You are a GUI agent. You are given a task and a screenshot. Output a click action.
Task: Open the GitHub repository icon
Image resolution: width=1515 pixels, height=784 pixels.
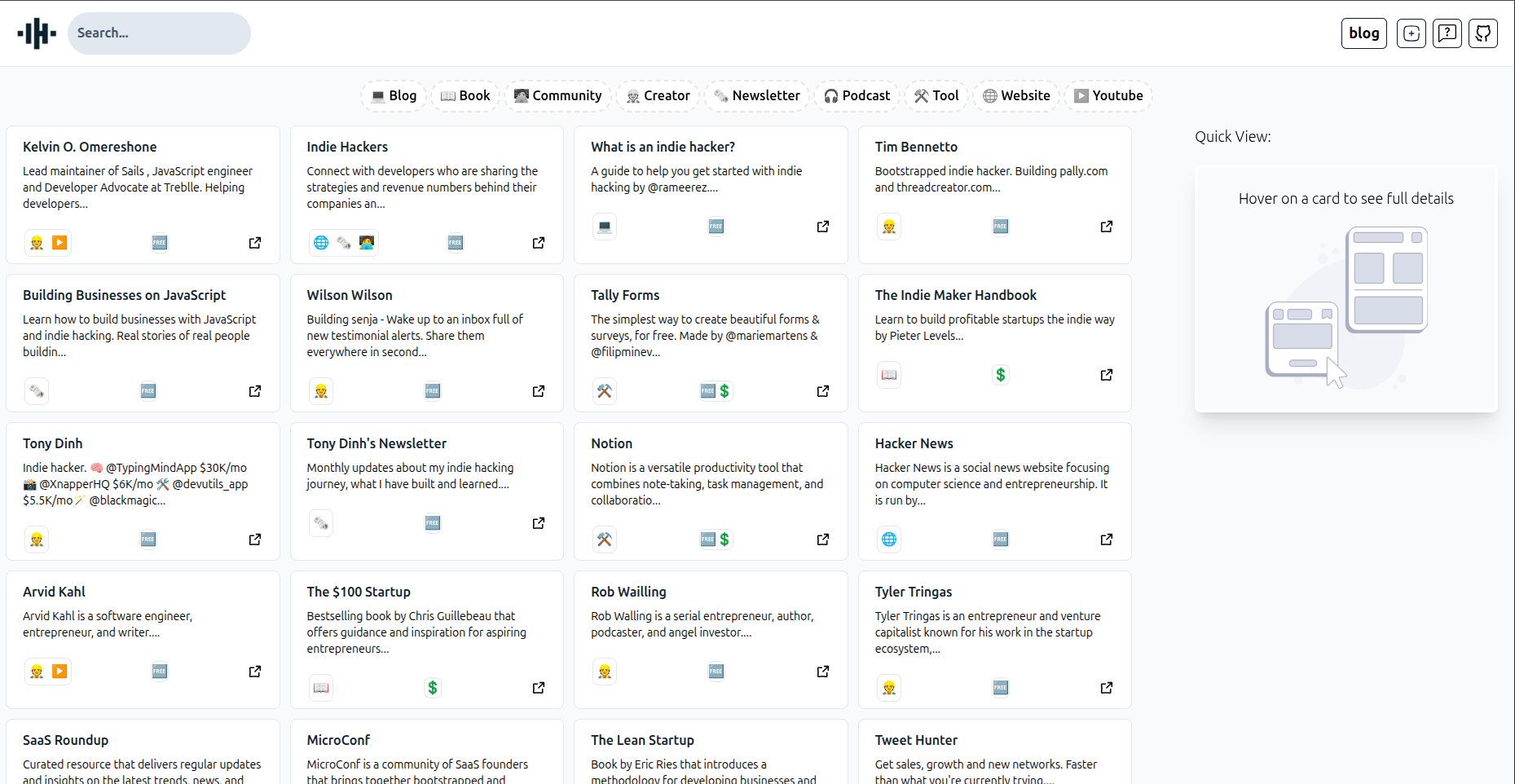1483,33
